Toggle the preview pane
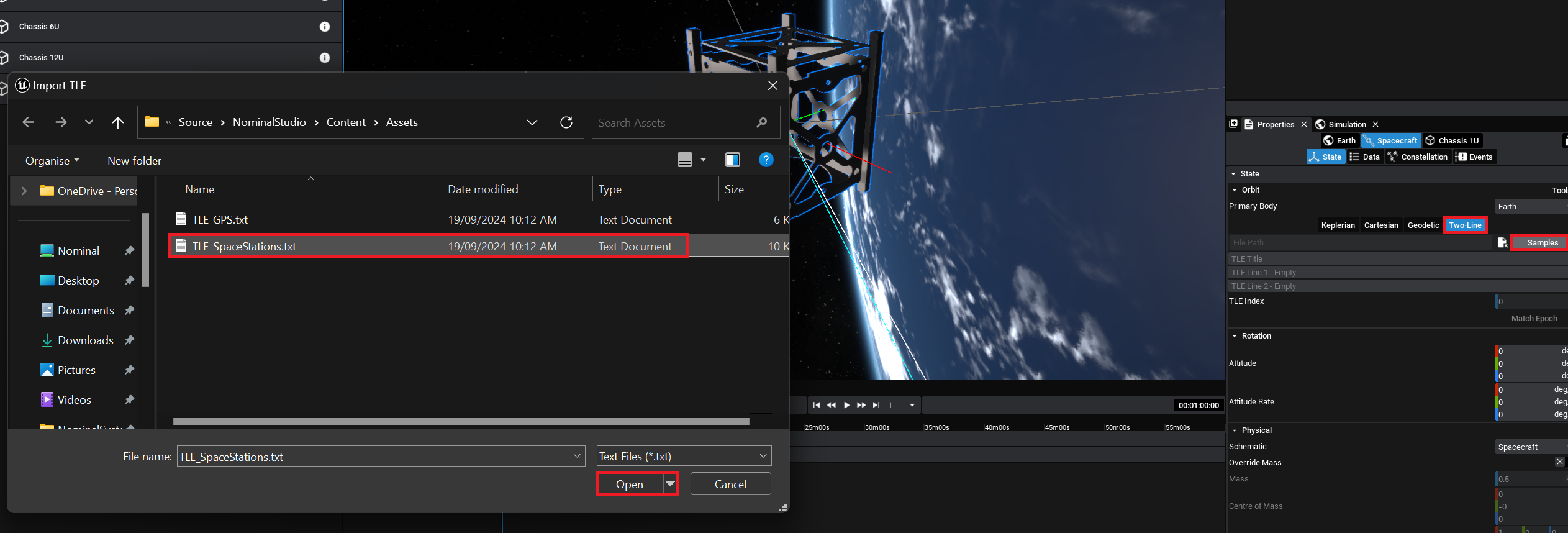This screenshot has width=1568, height=533. [733, 160]
